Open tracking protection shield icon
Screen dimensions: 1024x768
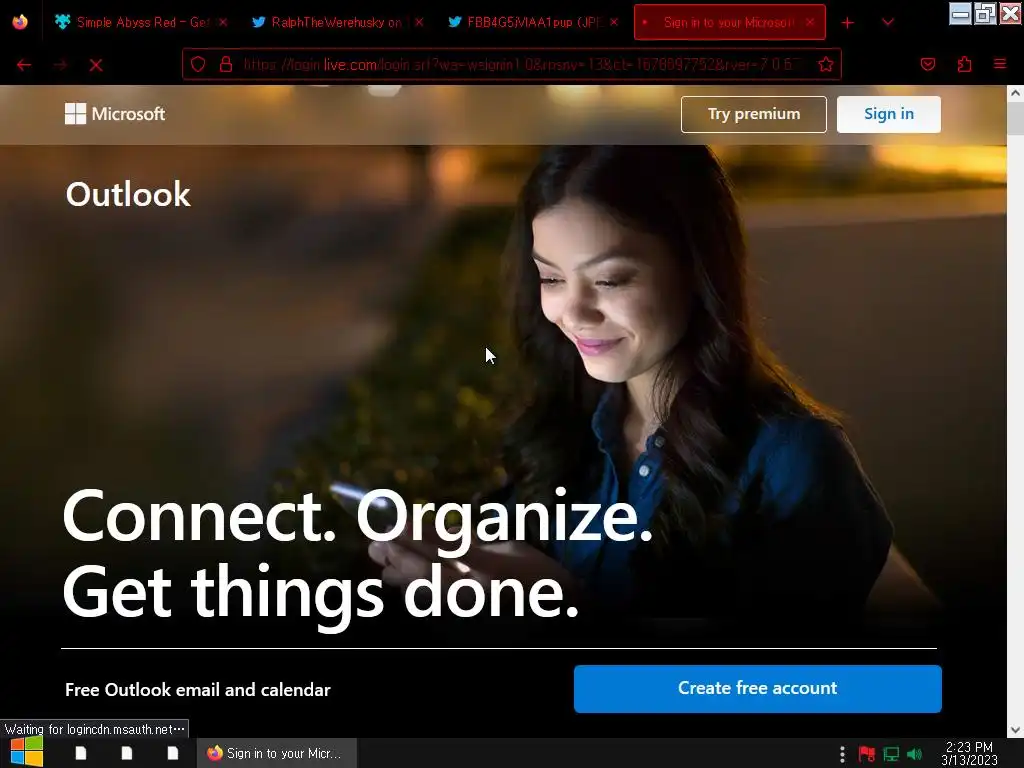(198, 64)
